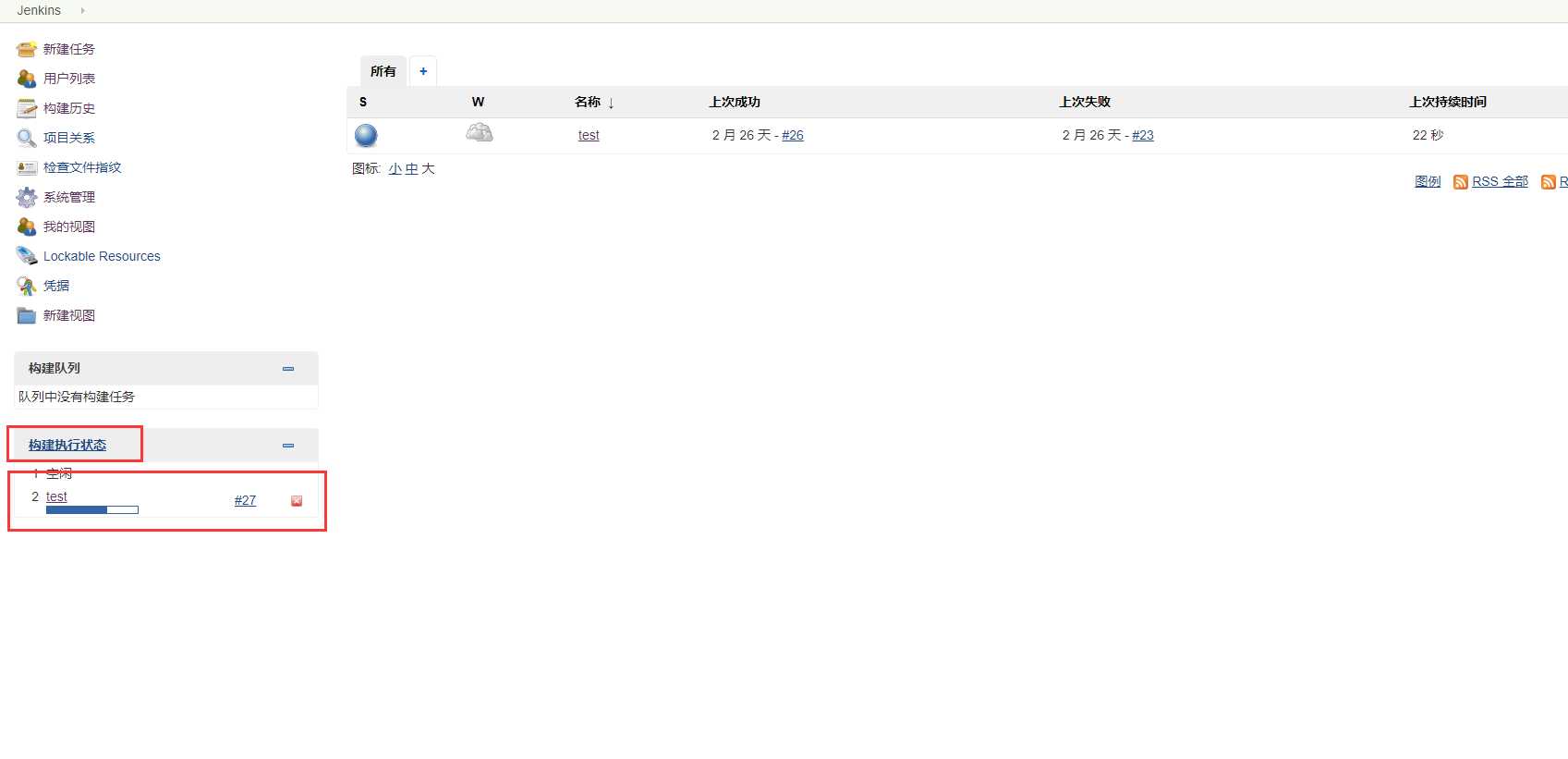Open 检查文件指纹 link in sidebar
The width and height of the screenshot is (1568, 759).
[82, 167]
